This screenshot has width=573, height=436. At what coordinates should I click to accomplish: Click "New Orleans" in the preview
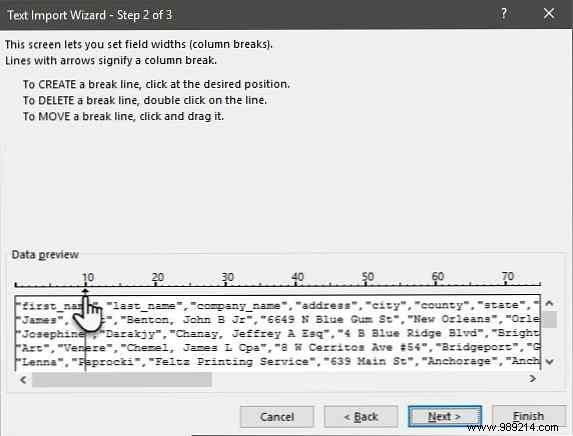coord(452,319)
